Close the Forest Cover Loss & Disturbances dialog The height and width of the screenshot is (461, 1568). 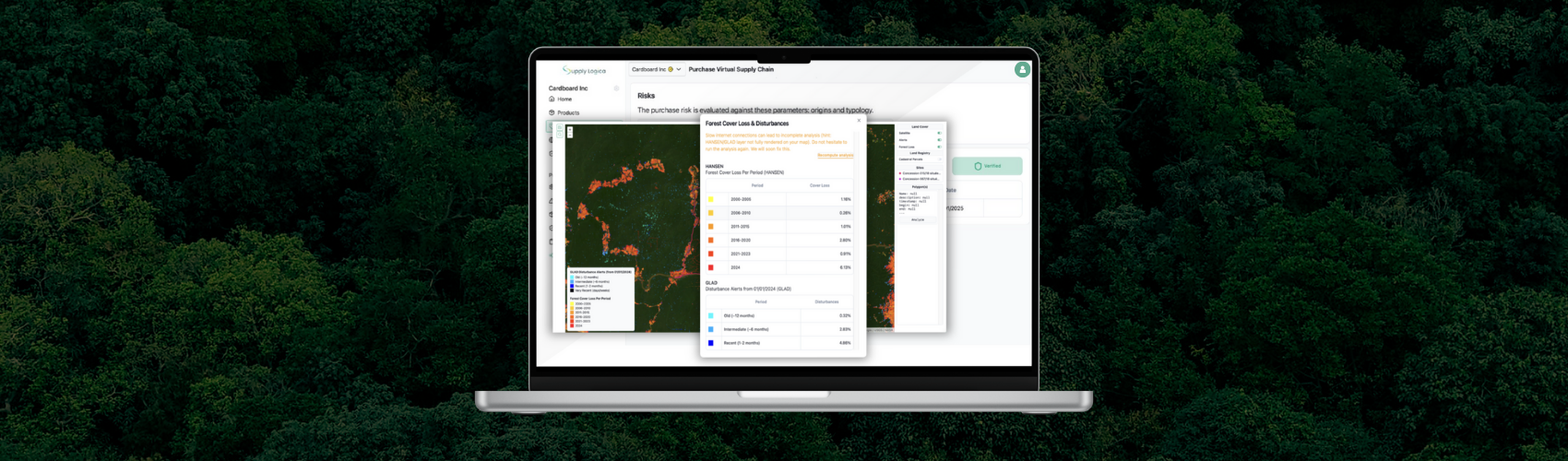coord(859,120)
